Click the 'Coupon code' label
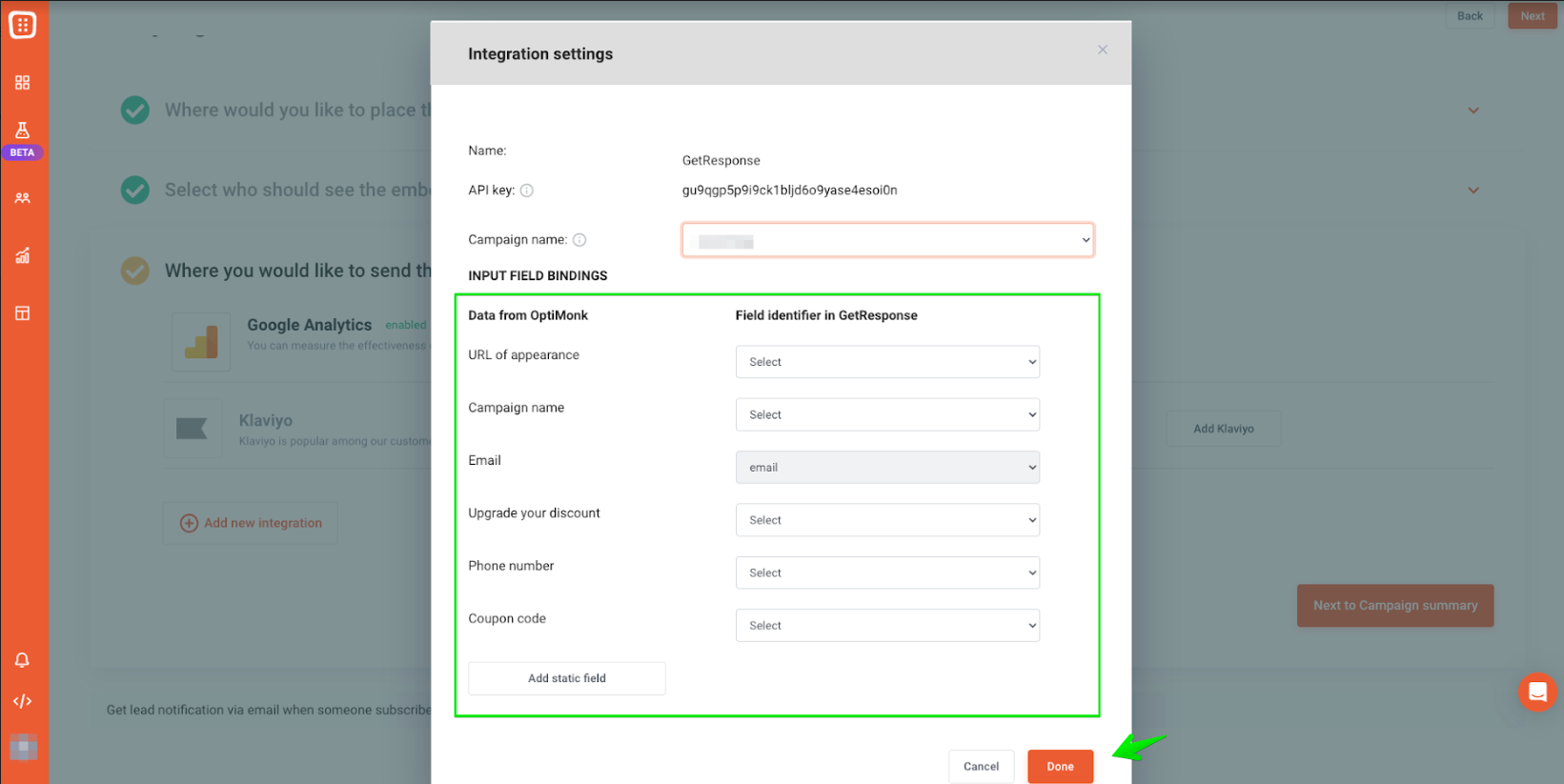 [507, 619]
